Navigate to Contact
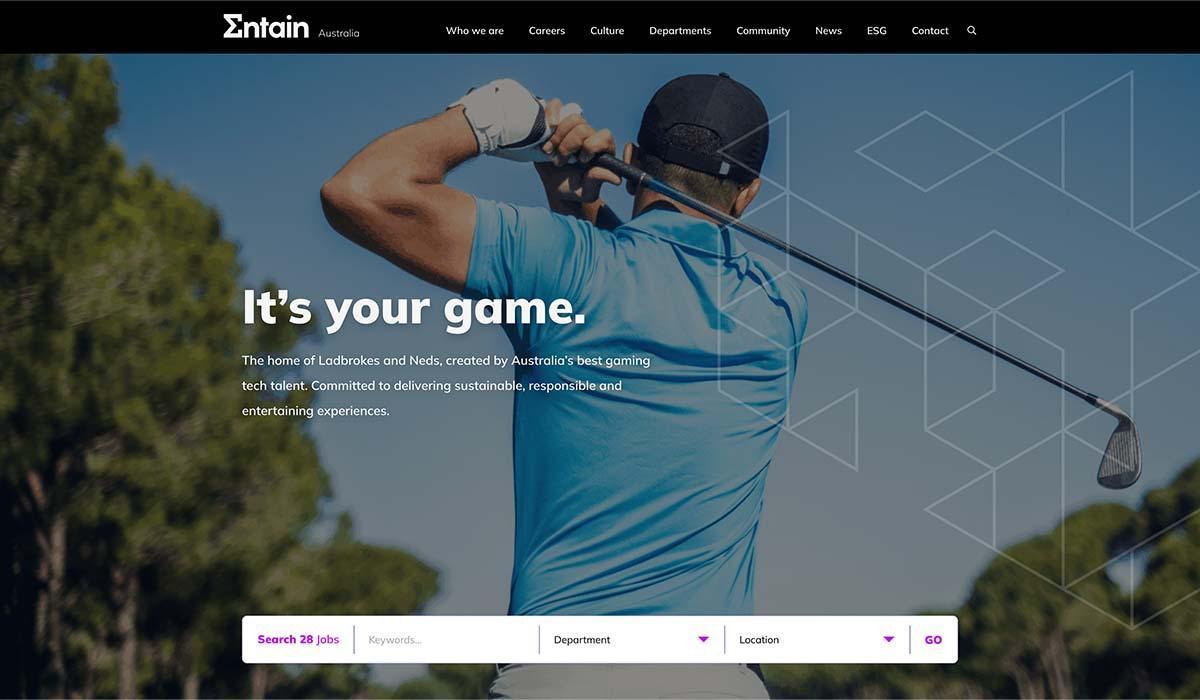This screenshot has height=700, width=1200. tap(930, 31)
